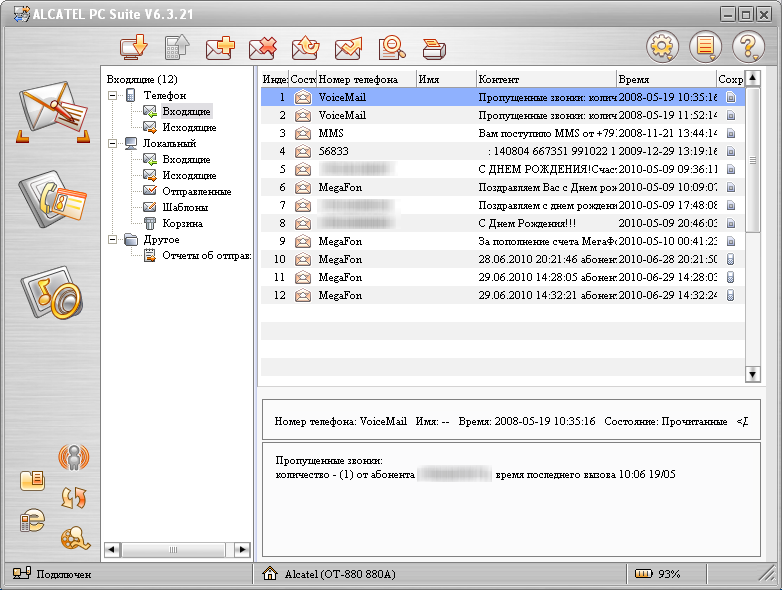The image size is (783, 590).
Task: Click the upload to phone toolbar icon
Action: [x=177, y=48]
